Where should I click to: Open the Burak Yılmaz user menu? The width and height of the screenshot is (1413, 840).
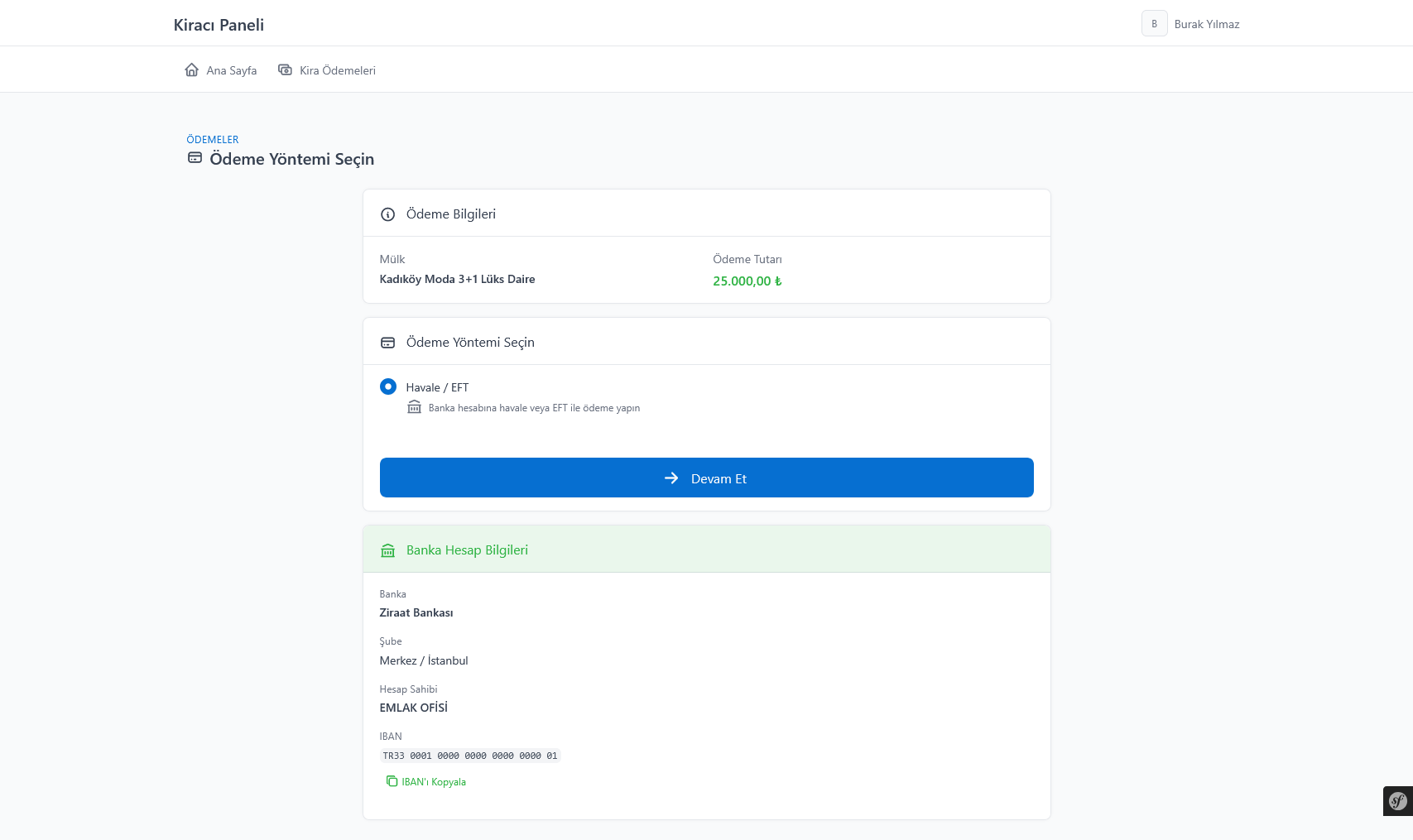click(x=1206, y=24)
